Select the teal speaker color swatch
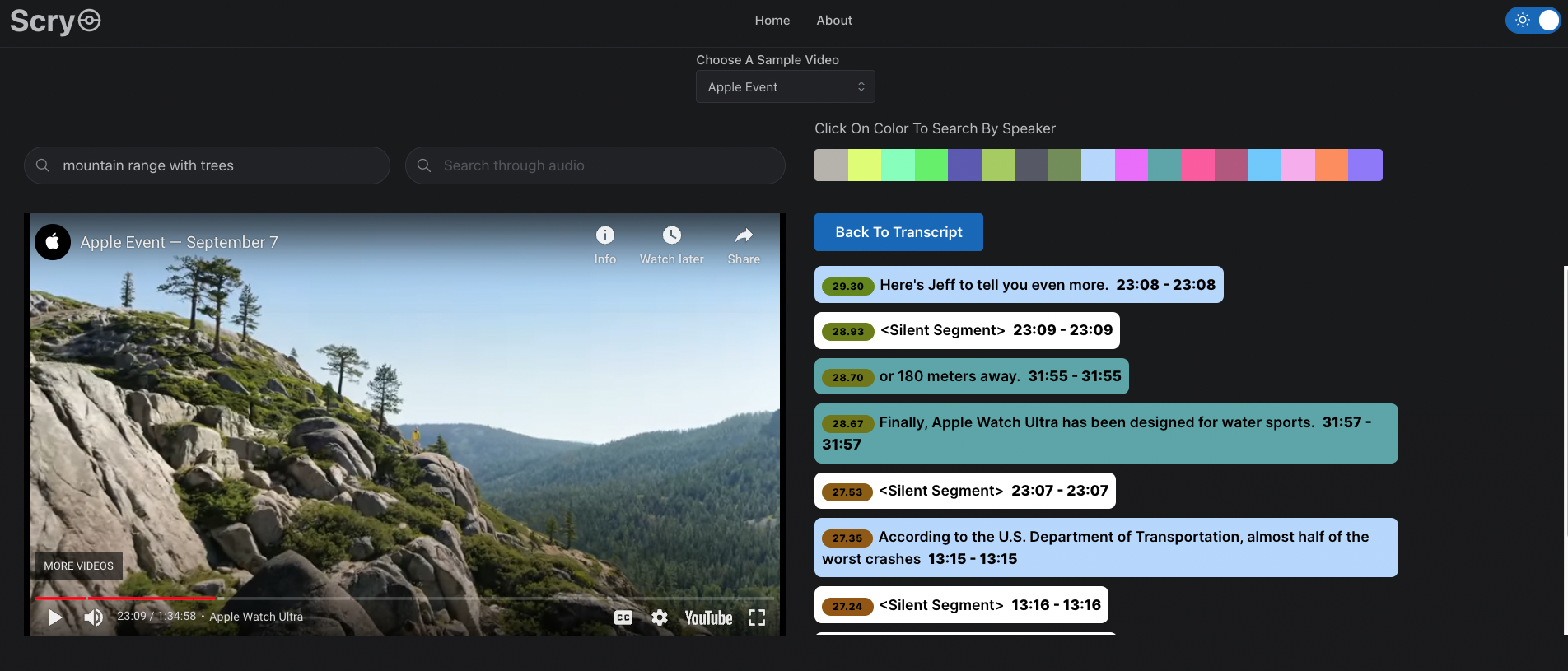Image resolution: width=1568 pixels, height=671 pixels. point(1164,165)
